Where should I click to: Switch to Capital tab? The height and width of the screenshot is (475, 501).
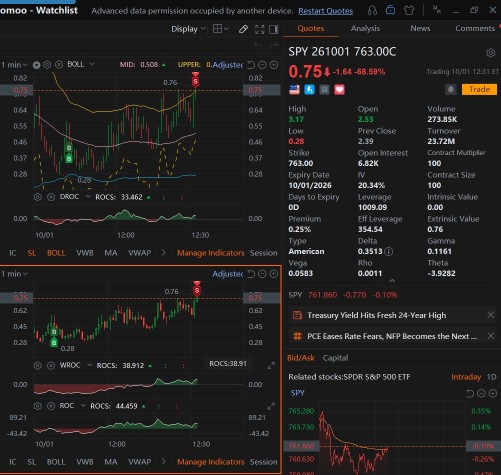pyautogui.click(x=335, y=358)
